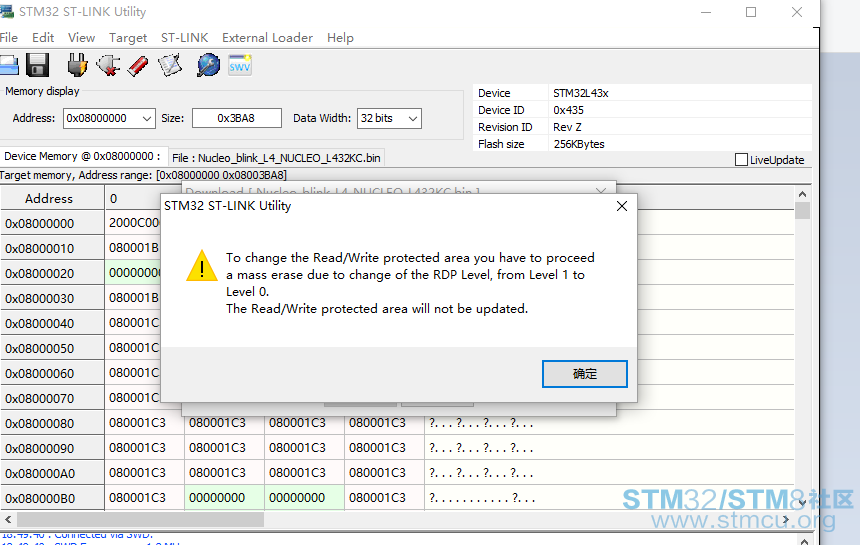The width and height of the screenshot is (860, 545).
Task: Click the horizontal scrollbar thumb
Action: [x=140, y=519]
